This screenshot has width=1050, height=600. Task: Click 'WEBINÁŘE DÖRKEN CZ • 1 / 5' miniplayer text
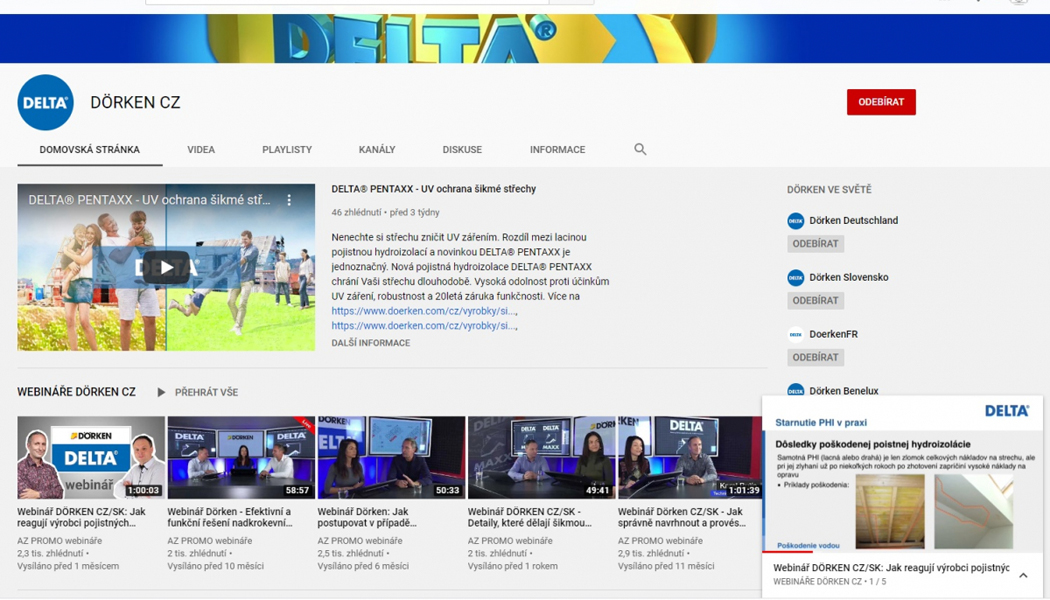click(x=829, y=582)
